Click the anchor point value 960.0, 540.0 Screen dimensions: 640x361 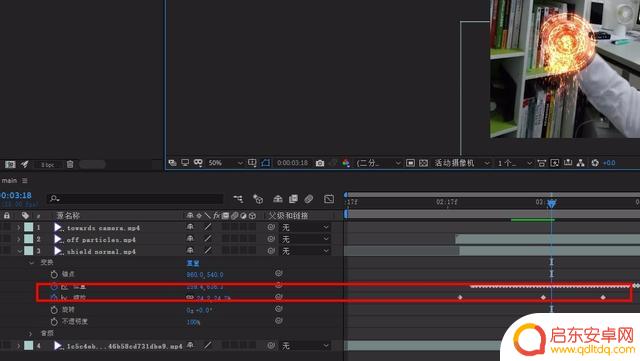point(205,275)
